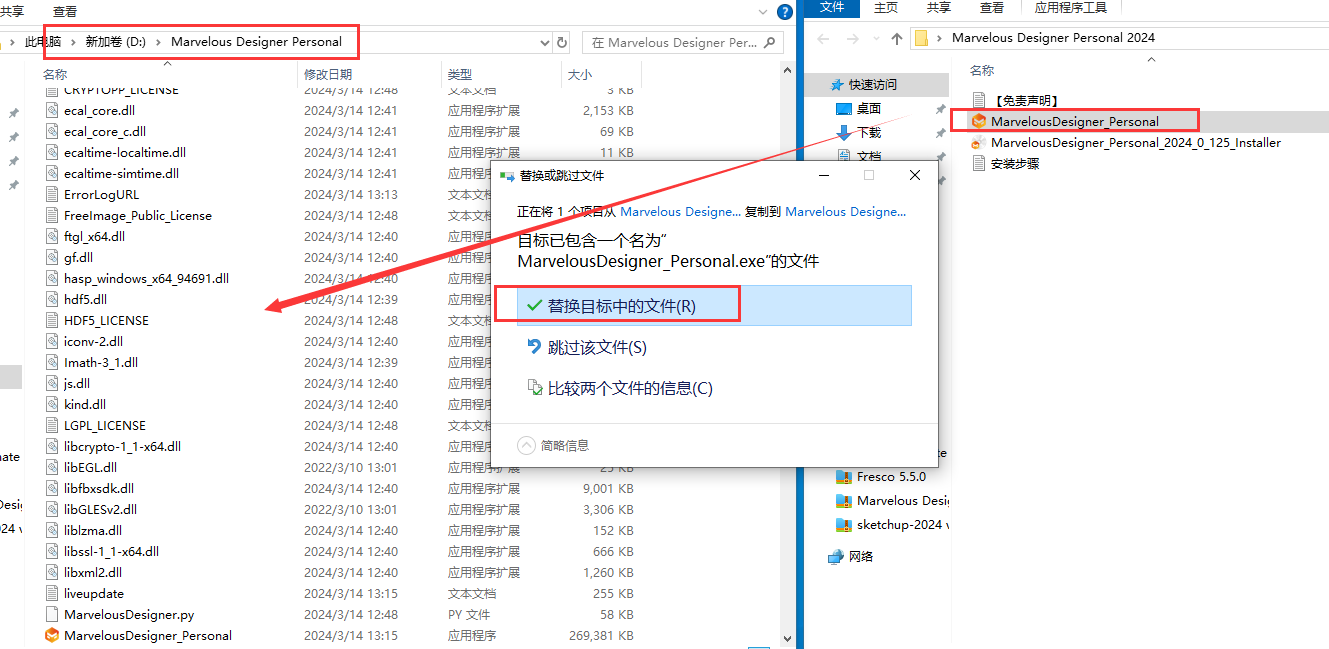Expand the chevron after 此电脑 in the breadcrumb
The width and height of the screenshot is (1329, 649).
click(x=74, y=42)
